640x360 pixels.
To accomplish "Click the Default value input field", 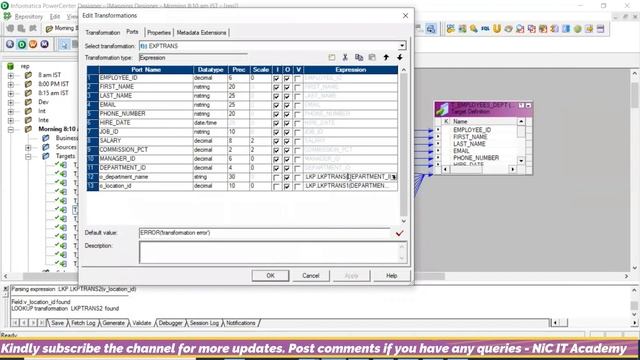I will 264,233.
